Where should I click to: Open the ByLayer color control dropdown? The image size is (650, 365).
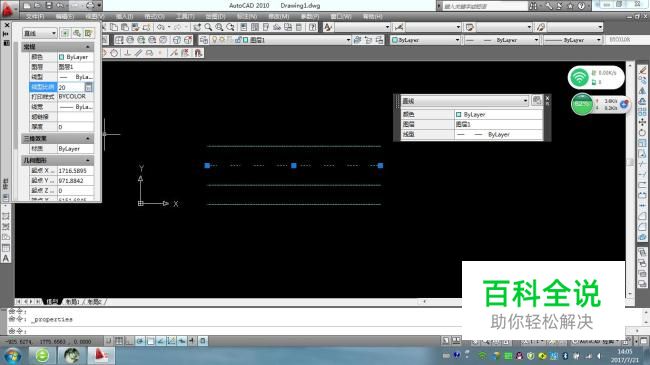425,40
